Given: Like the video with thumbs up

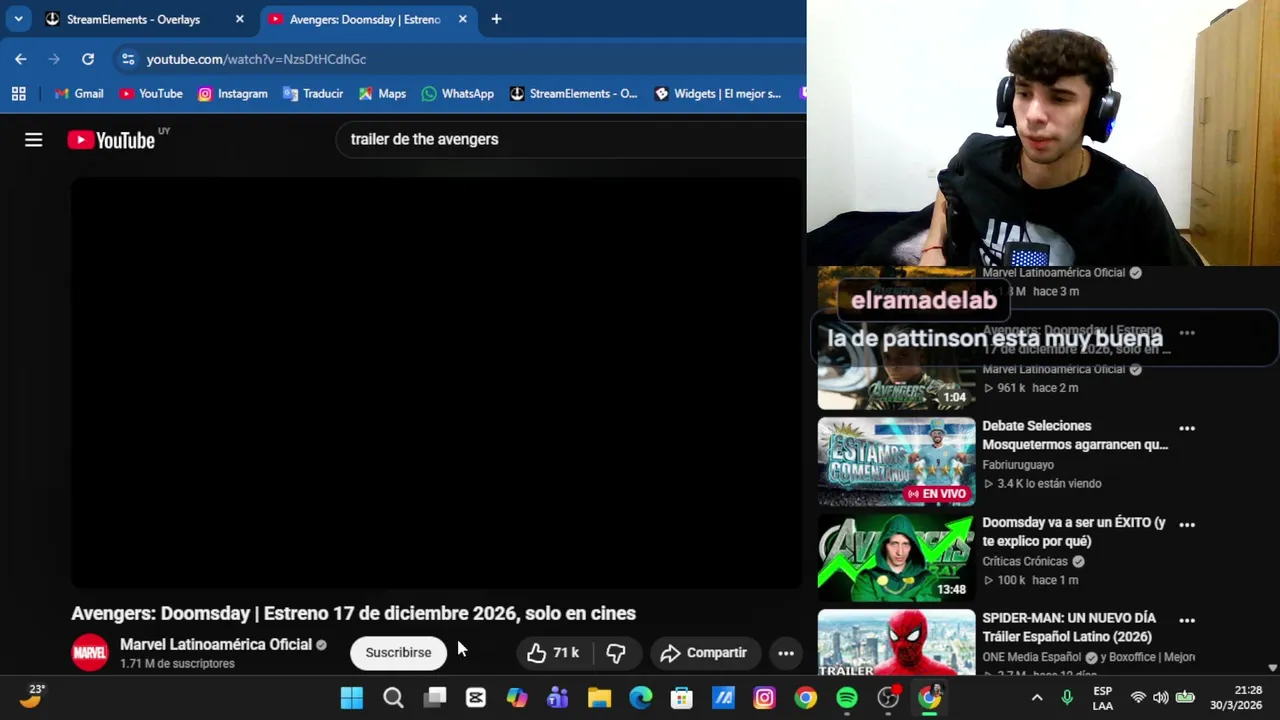Looking at the screenshot, I should click(554, 653).
